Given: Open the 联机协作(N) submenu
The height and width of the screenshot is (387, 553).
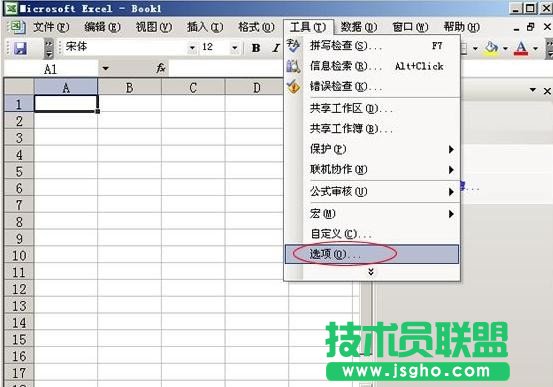Looking at the screenshot, I should (x=372, y=170).
